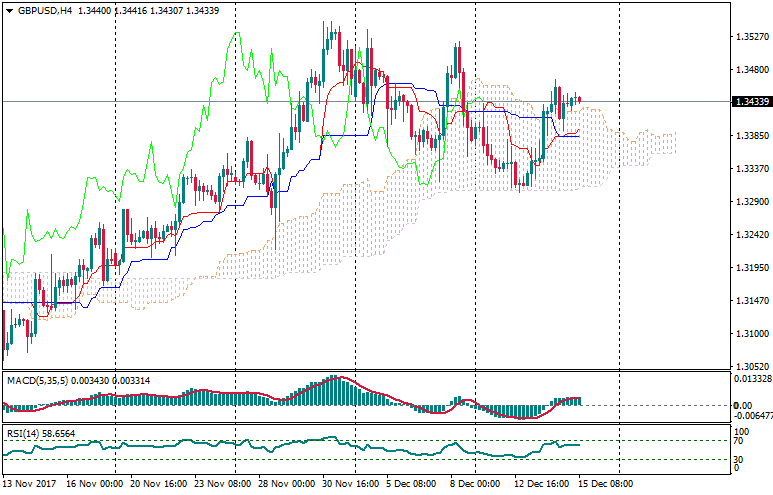This screenshot has width=773, height=495.
Task: Select the 23 Nov 08:00 time marker
Action: click(223, 483)
